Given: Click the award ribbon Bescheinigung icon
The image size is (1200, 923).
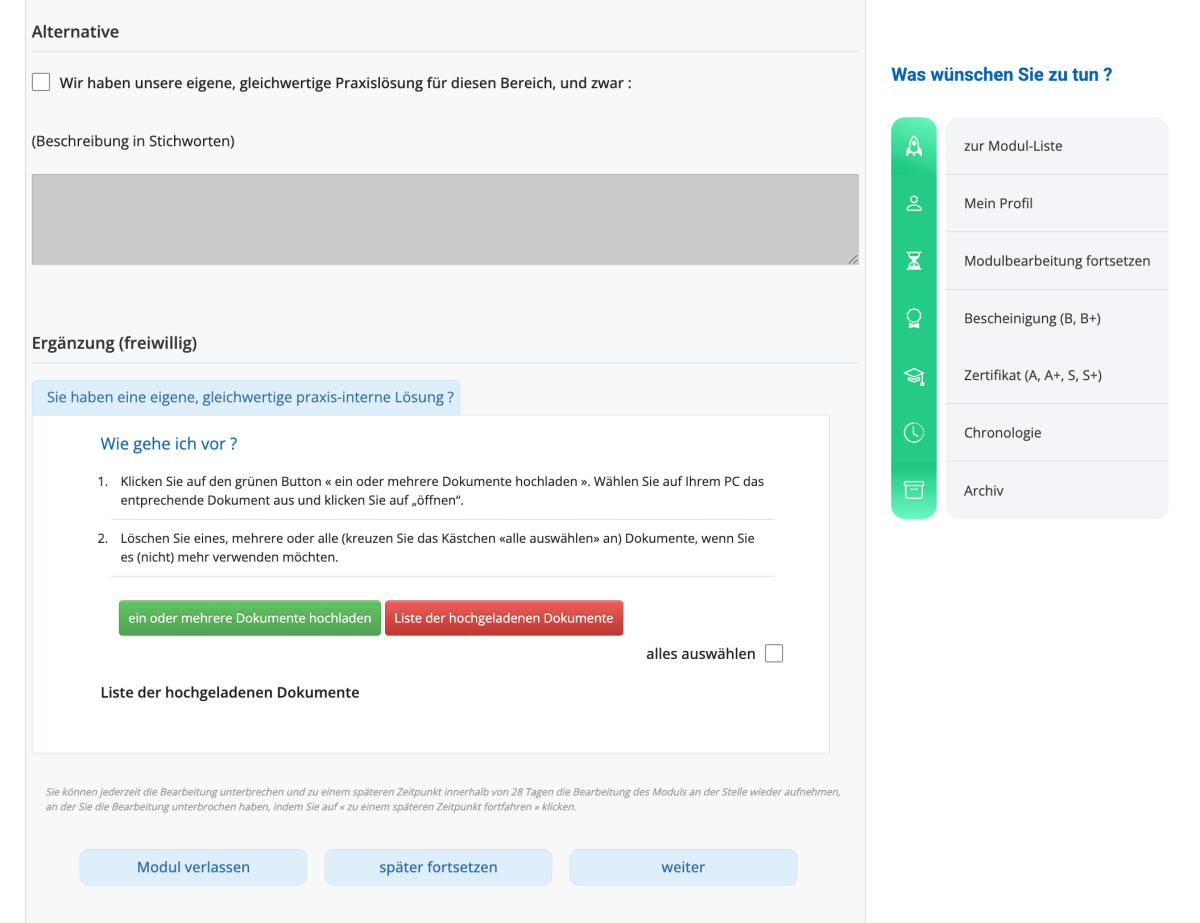Looking at the screenshot, I should [x=913, y=318].
